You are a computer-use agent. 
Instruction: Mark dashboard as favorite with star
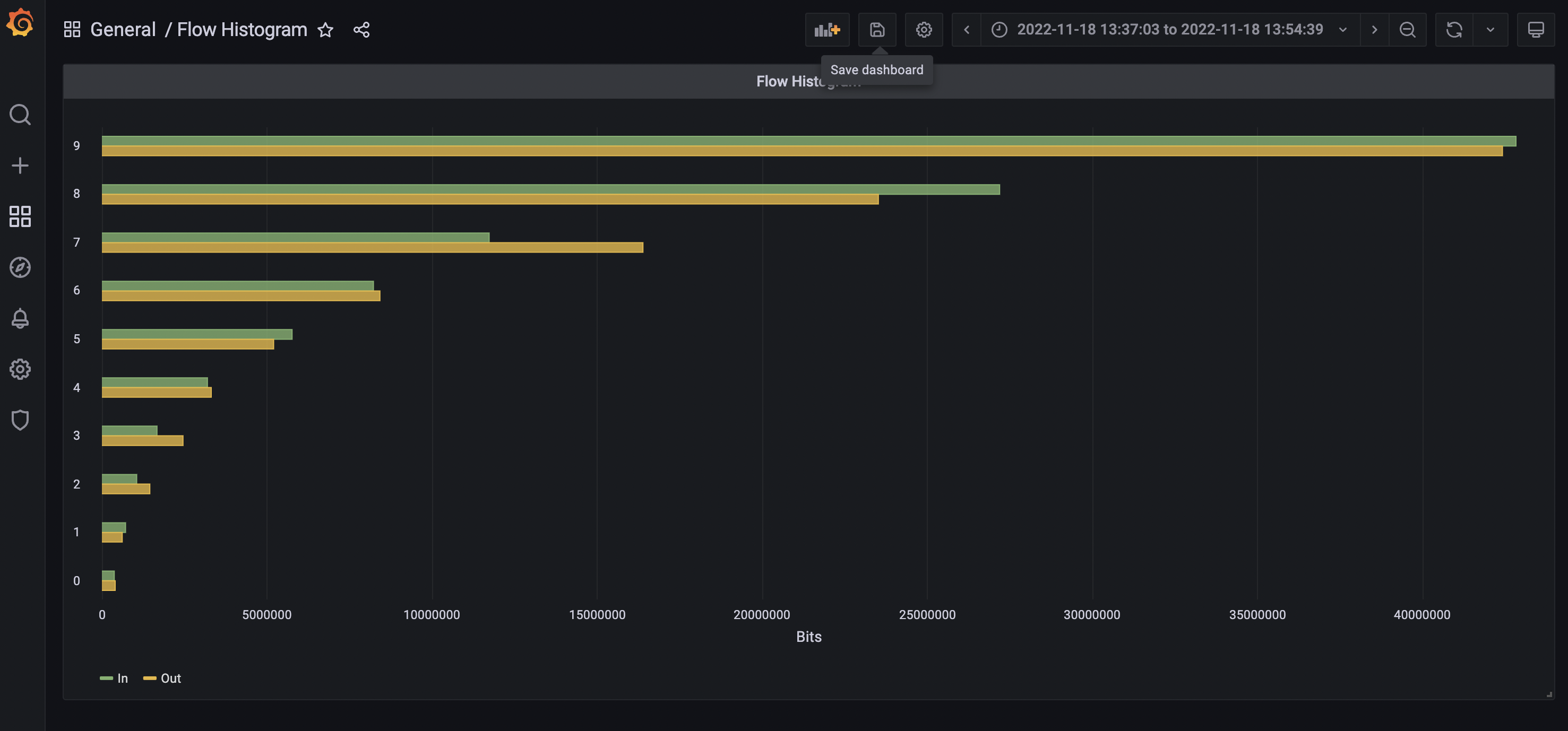coord(326,29)
